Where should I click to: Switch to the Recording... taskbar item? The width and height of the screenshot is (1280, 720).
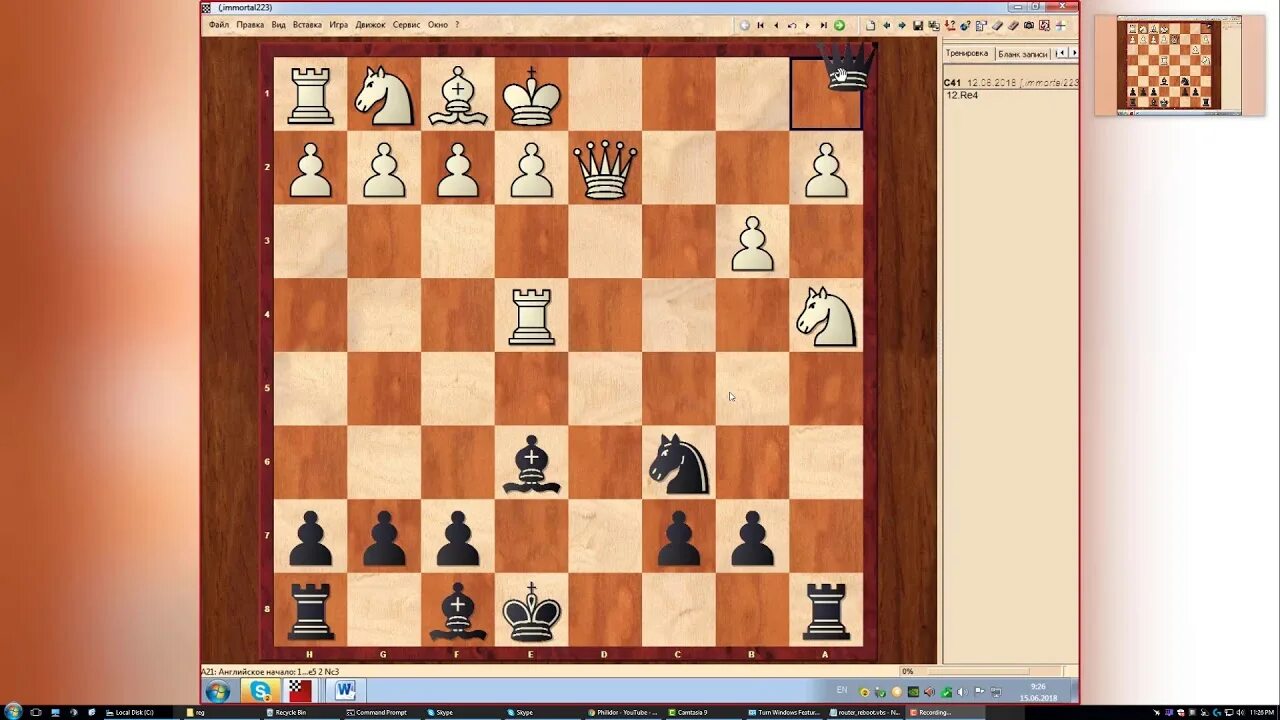click(945, 713)
